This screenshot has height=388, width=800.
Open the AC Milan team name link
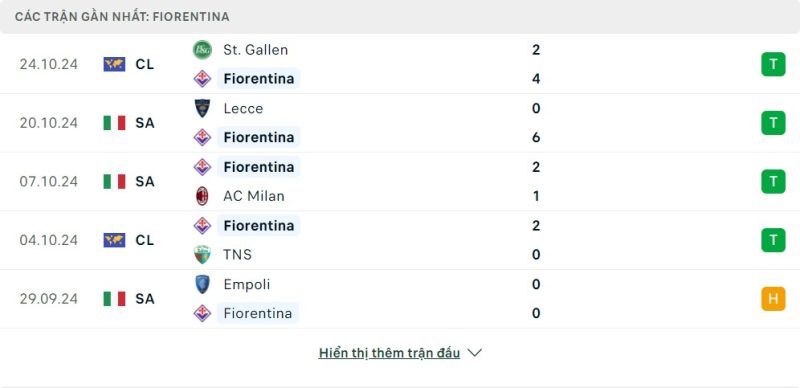pos(254,196)
